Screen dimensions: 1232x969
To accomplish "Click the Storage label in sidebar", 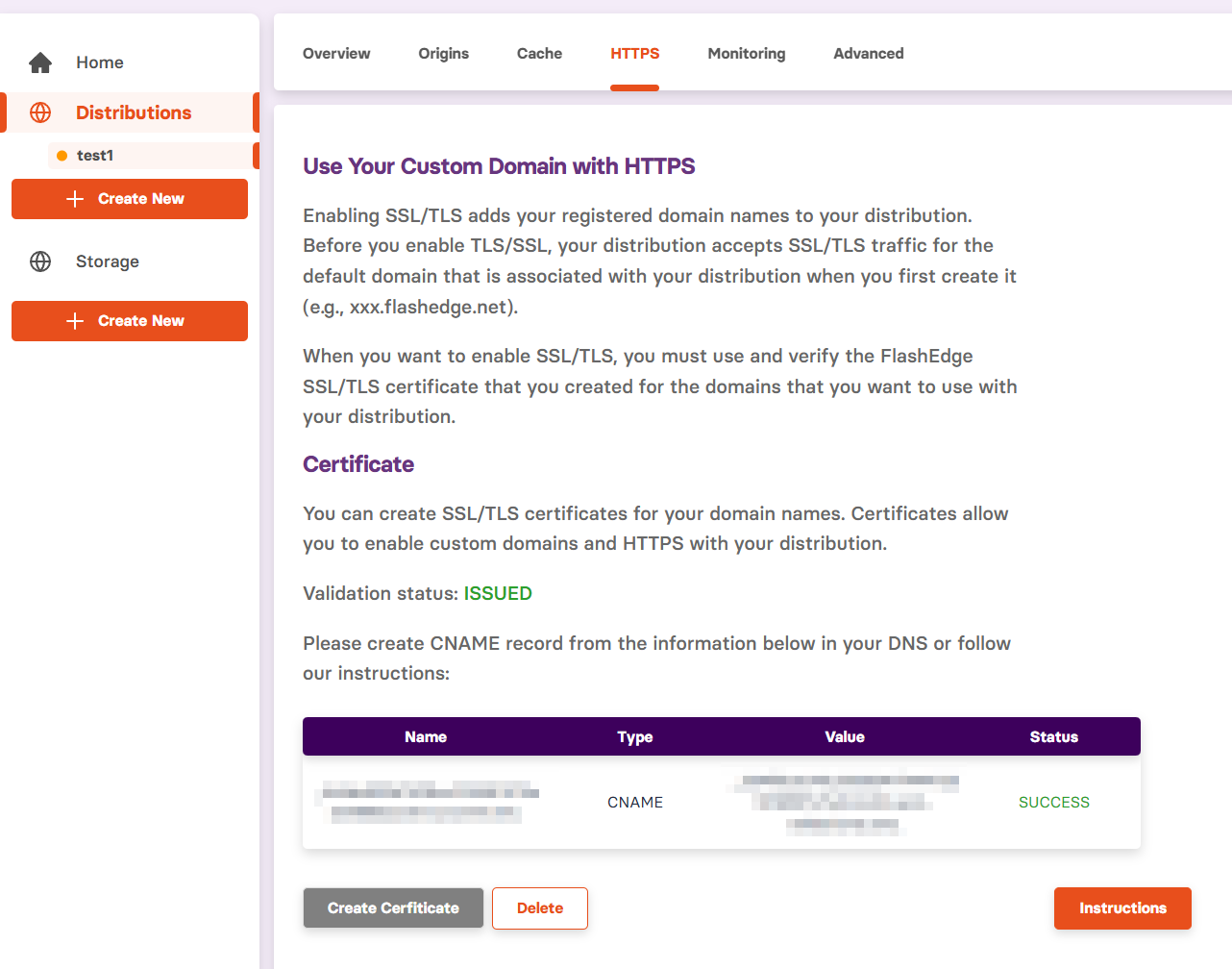I will tap(108, 261).
